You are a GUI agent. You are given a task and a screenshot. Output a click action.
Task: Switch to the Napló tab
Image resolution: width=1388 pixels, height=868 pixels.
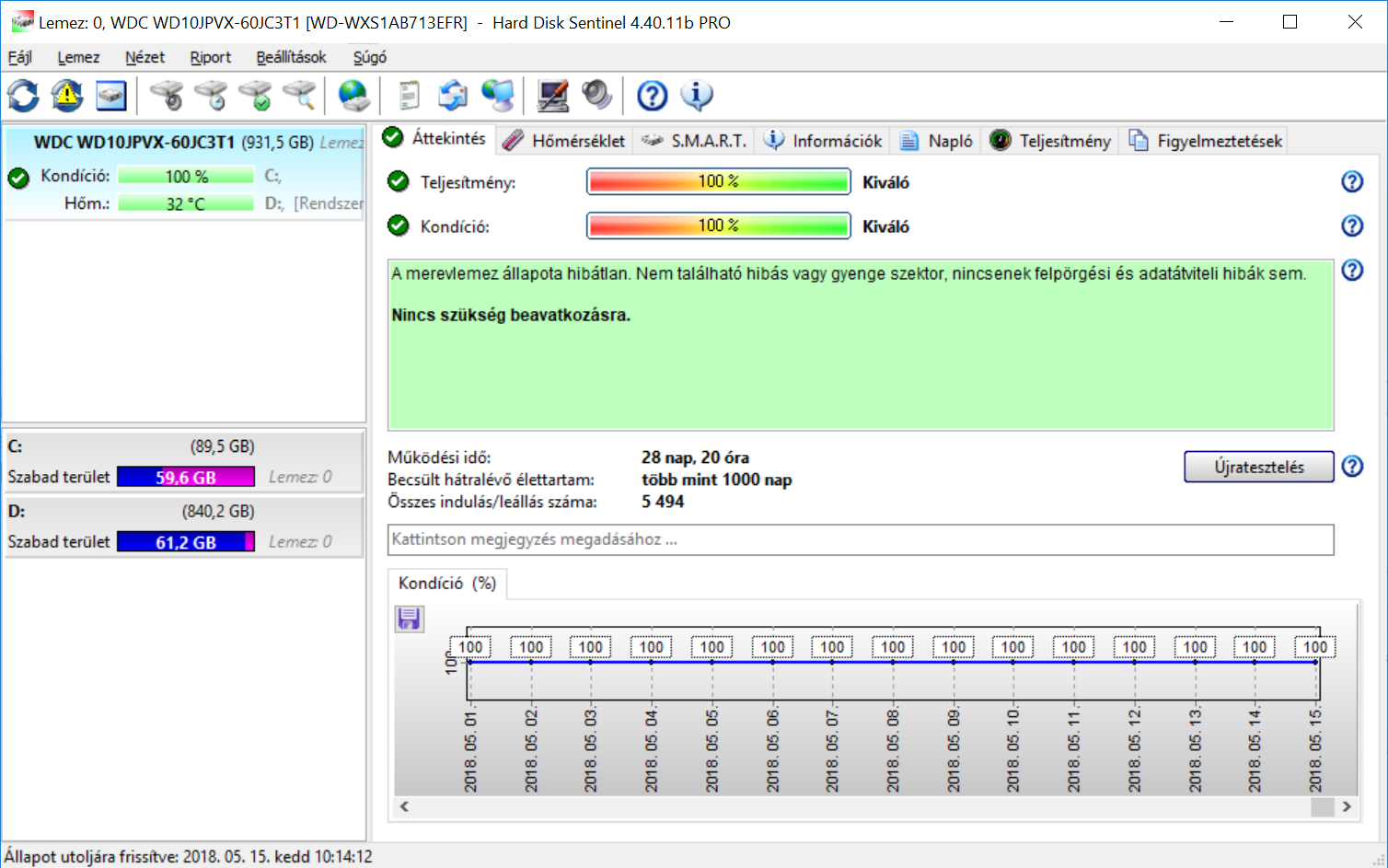(936, 141)
